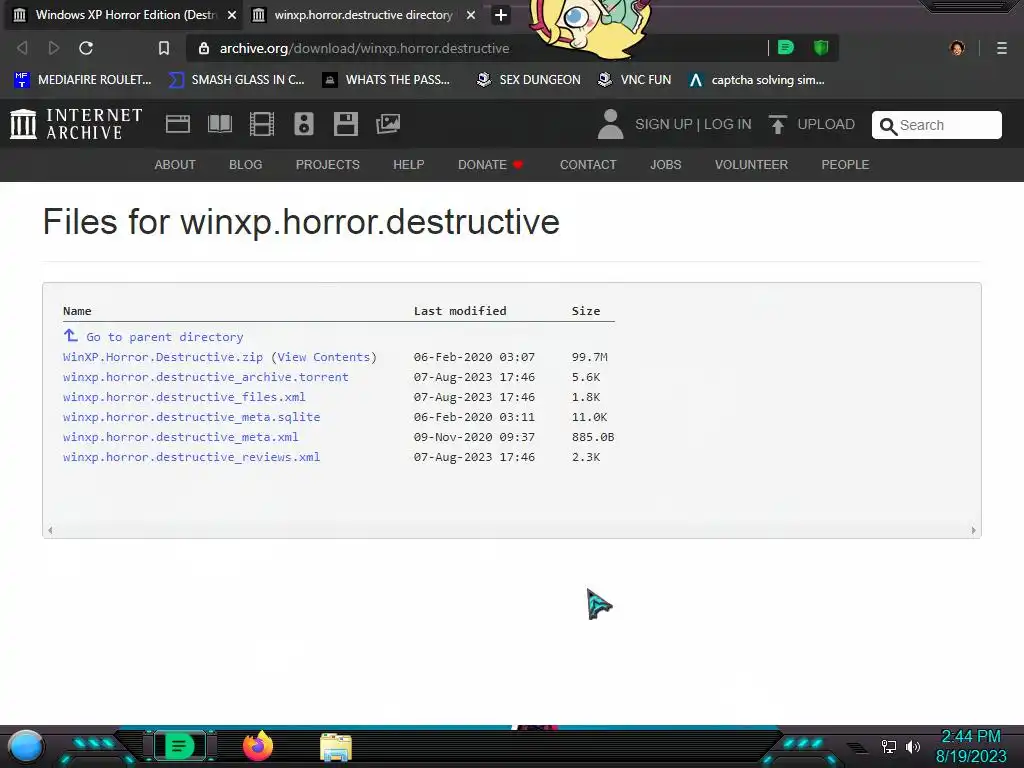The image size is (1024, 768).
Task: Click the UPLOAD link text
Action: tap(826, 124)
